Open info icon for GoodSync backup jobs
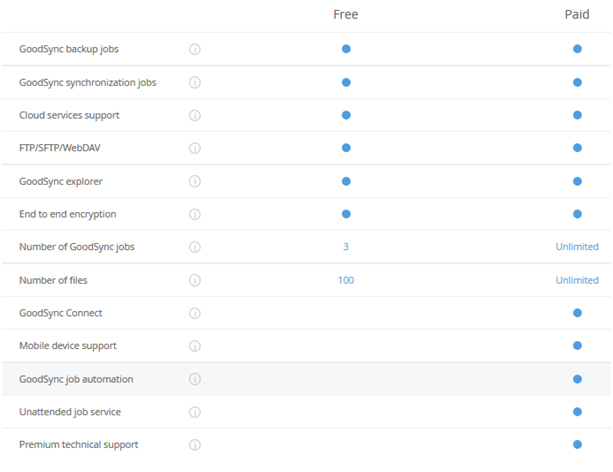This screenshot has width=613, height=472. pyautogui.click(x=195, y=49)
